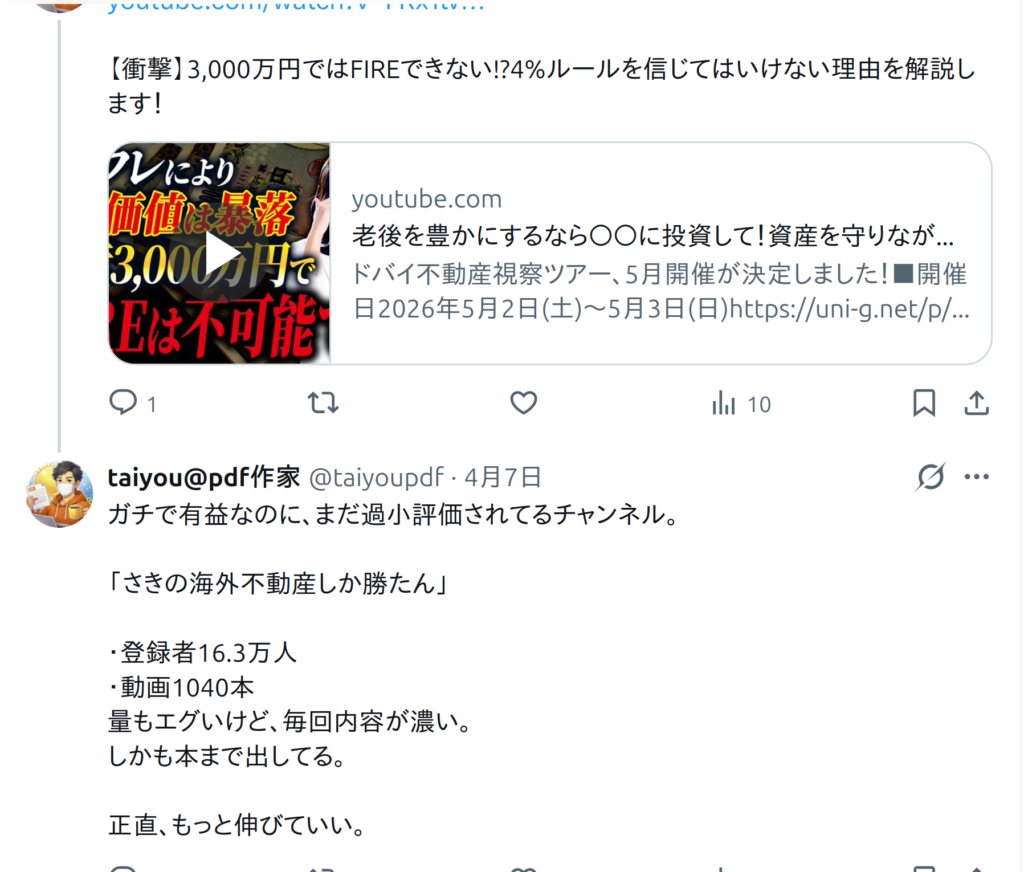Repost the FIRE tweet via the retweet icon

tap(323, 403)
